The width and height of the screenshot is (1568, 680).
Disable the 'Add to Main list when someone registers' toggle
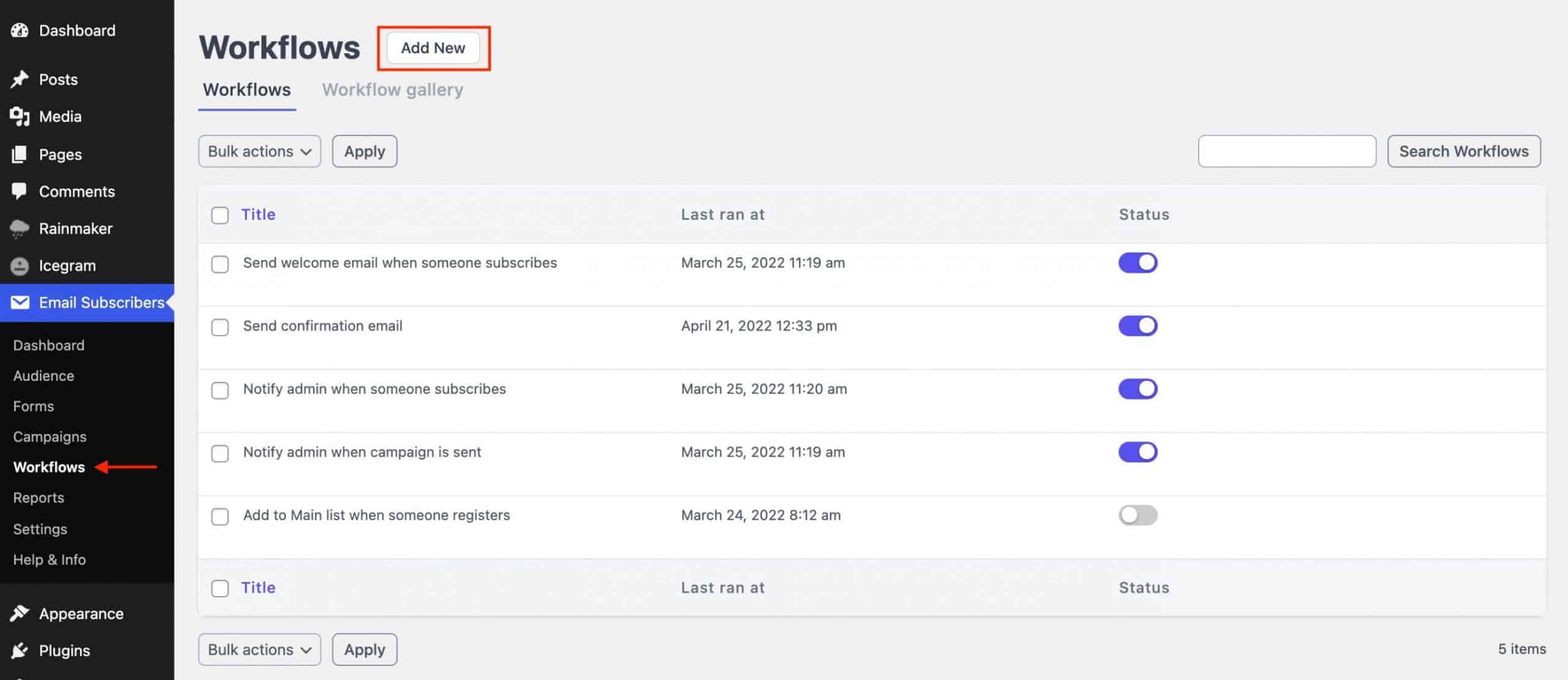(x=1138, y=515)
